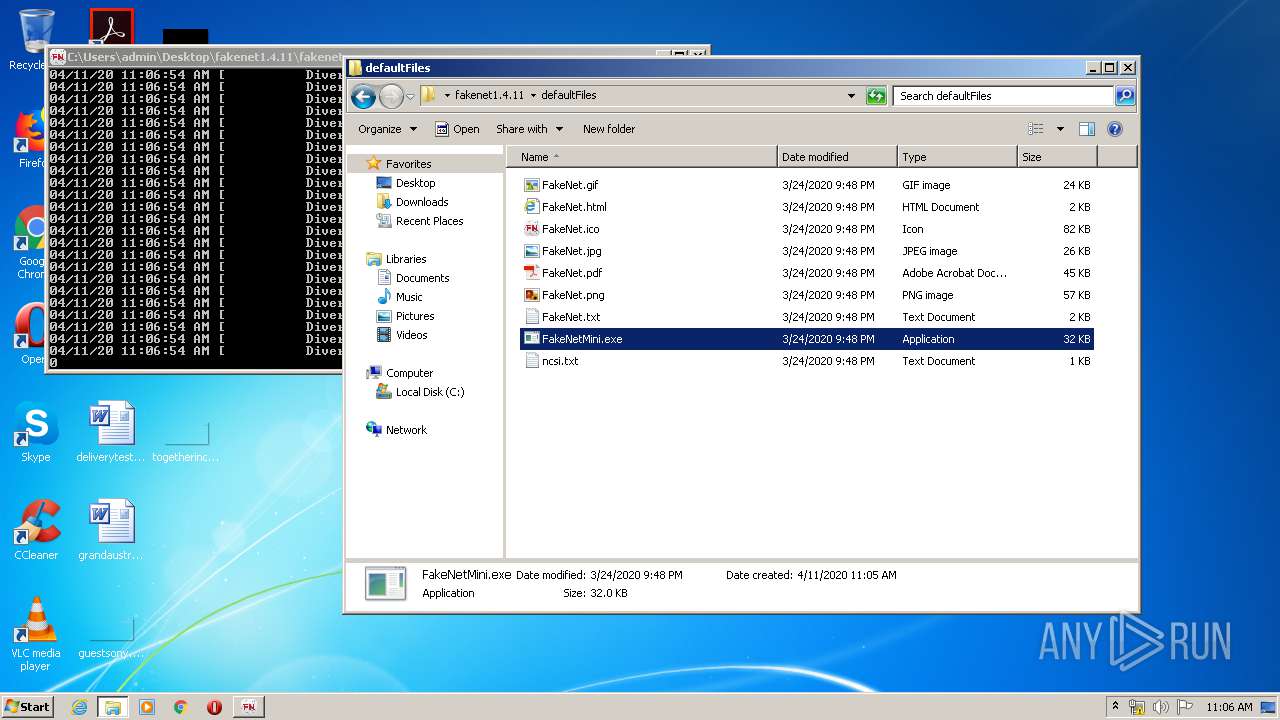The height and width of the screenshot is (720, 1280).
Task: Click fakenet1.4.11 in the address breadcrumb
Action: point(489,96)
